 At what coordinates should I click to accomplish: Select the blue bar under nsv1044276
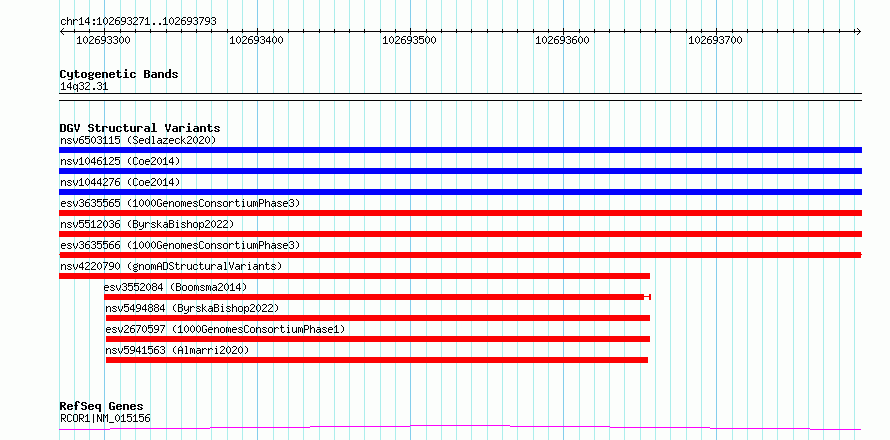[x=460, y=192]
